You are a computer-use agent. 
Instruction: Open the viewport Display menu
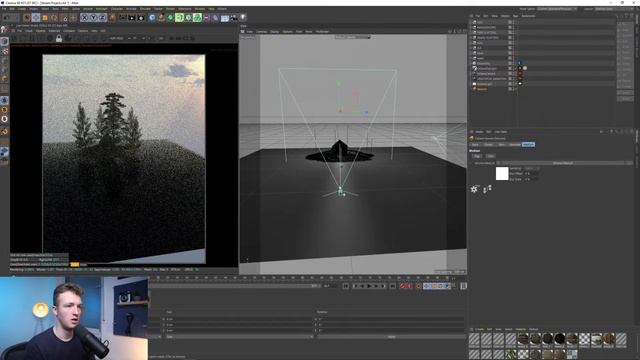point(274,31)
